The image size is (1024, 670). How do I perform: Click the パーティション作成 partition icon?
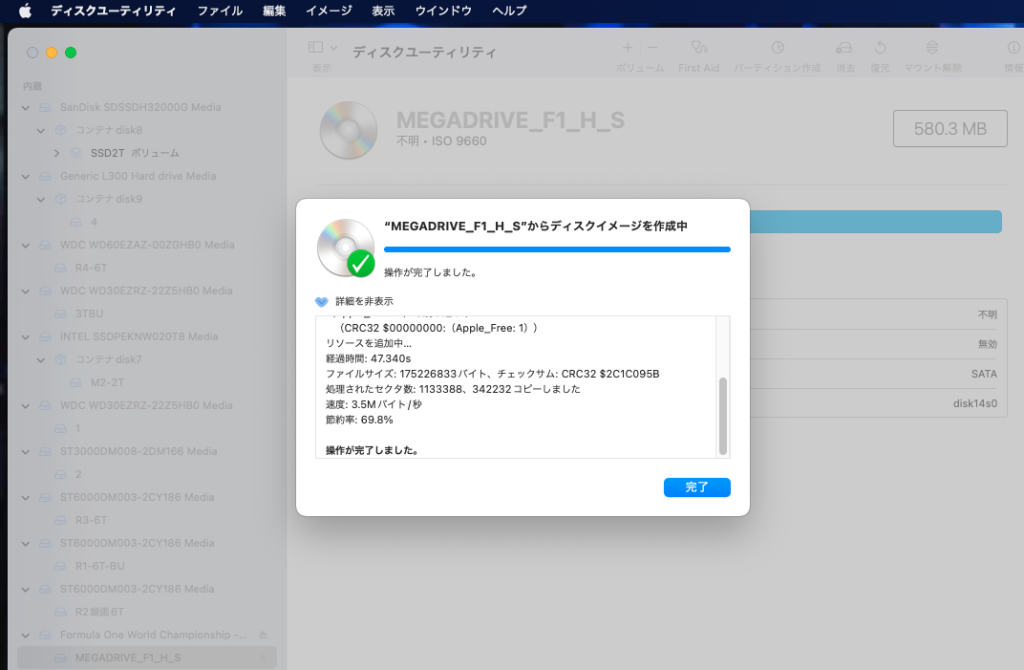[x=777, y=48]
